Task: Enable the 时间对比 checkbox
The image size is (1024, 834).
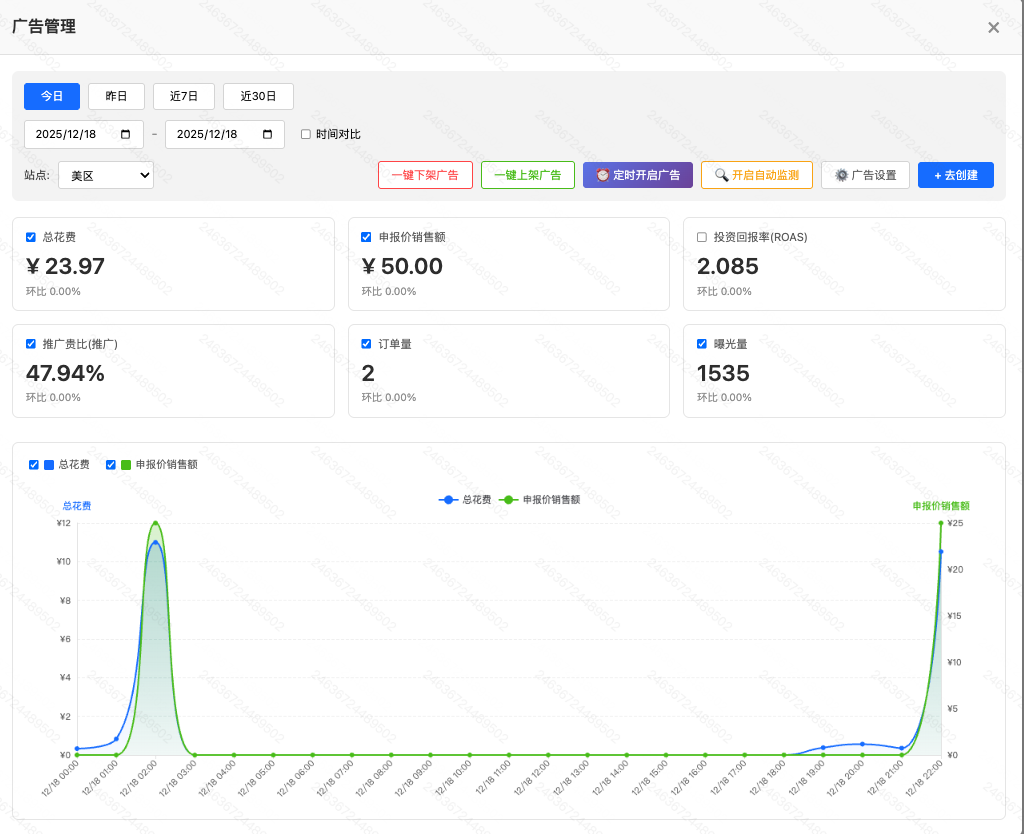Action: [306, 134]
